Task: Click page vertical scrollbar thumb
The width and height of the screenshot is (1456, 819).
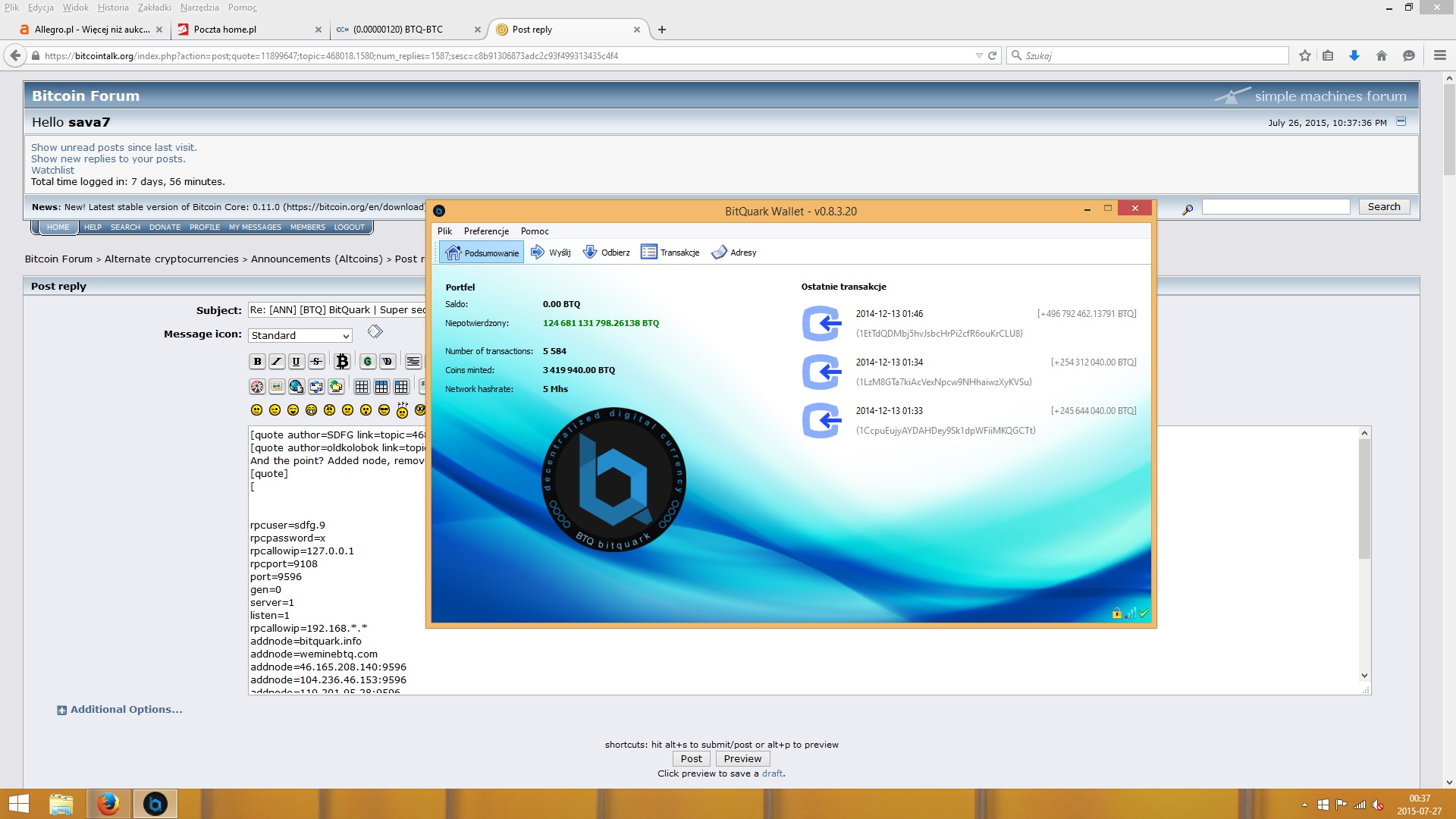Action: click(x=1449, y=129)
